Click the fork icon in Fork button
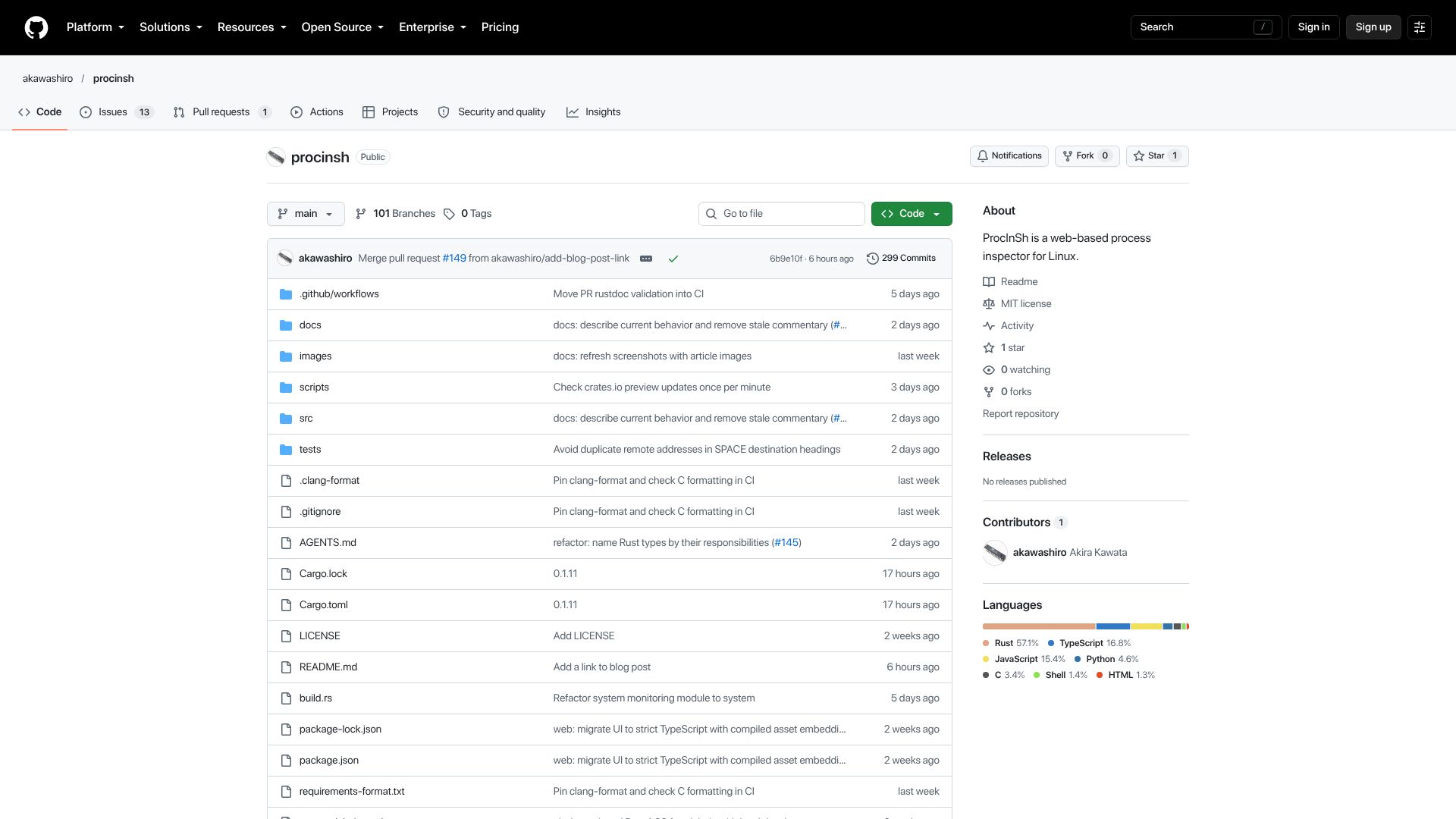1456x819 pixels. pos(1068,156)
